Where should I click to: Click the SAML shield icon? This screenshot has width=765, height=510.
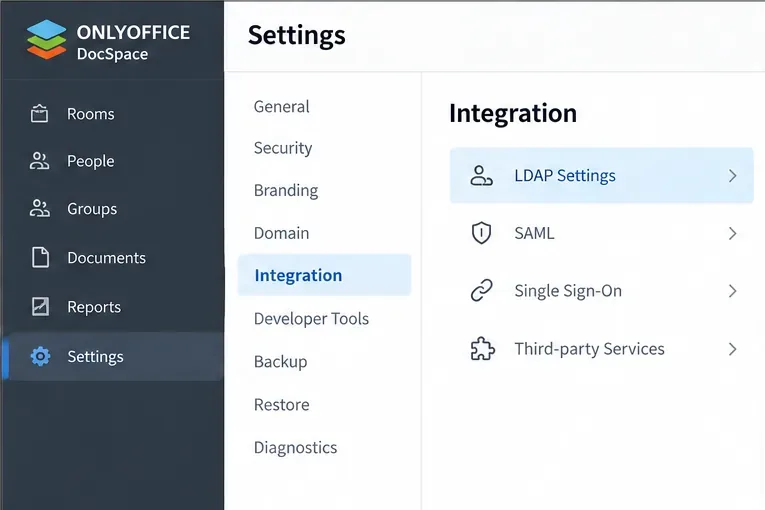click(481, 233)
